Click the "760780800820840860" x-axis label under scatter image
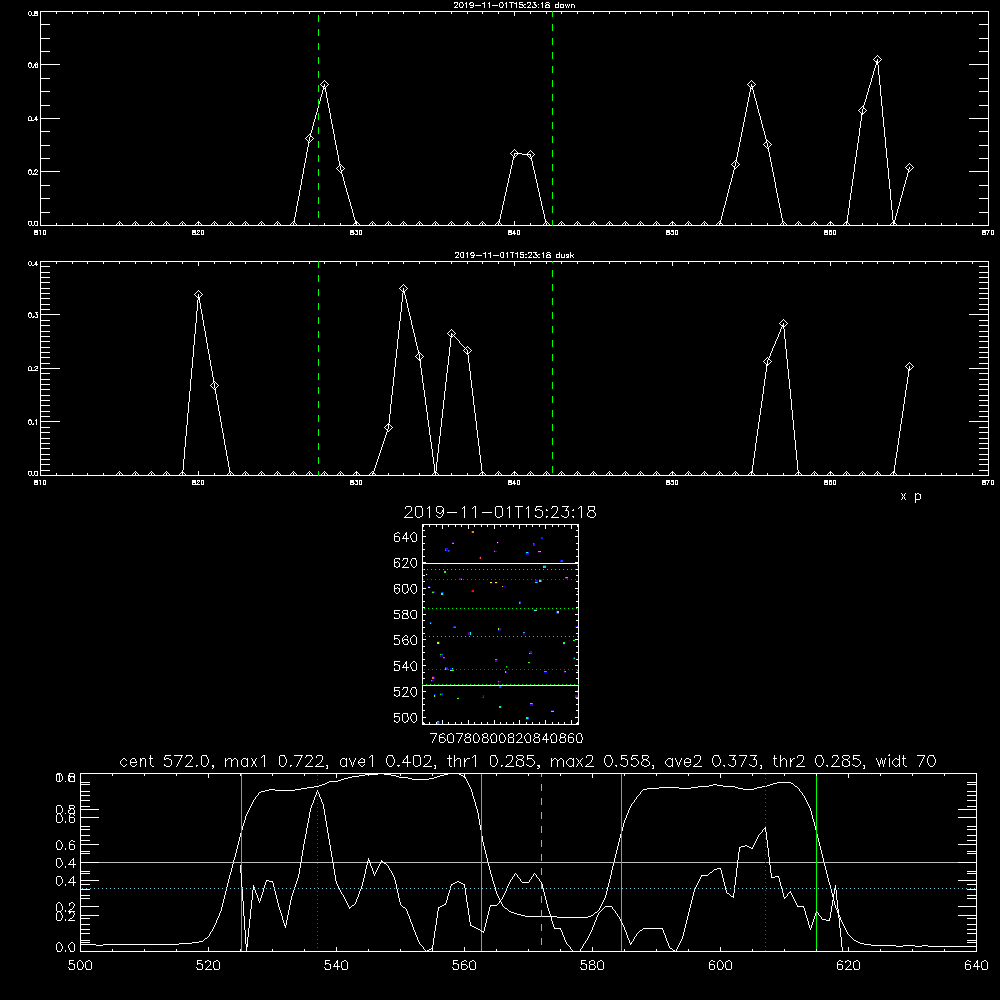Viewport: 1000px width, 1000px height. click(506, 739)
